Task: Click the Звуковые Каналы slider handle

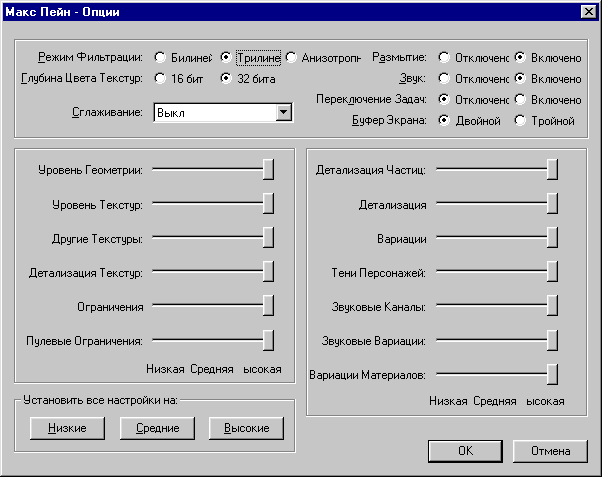Action: pos(552,306)
